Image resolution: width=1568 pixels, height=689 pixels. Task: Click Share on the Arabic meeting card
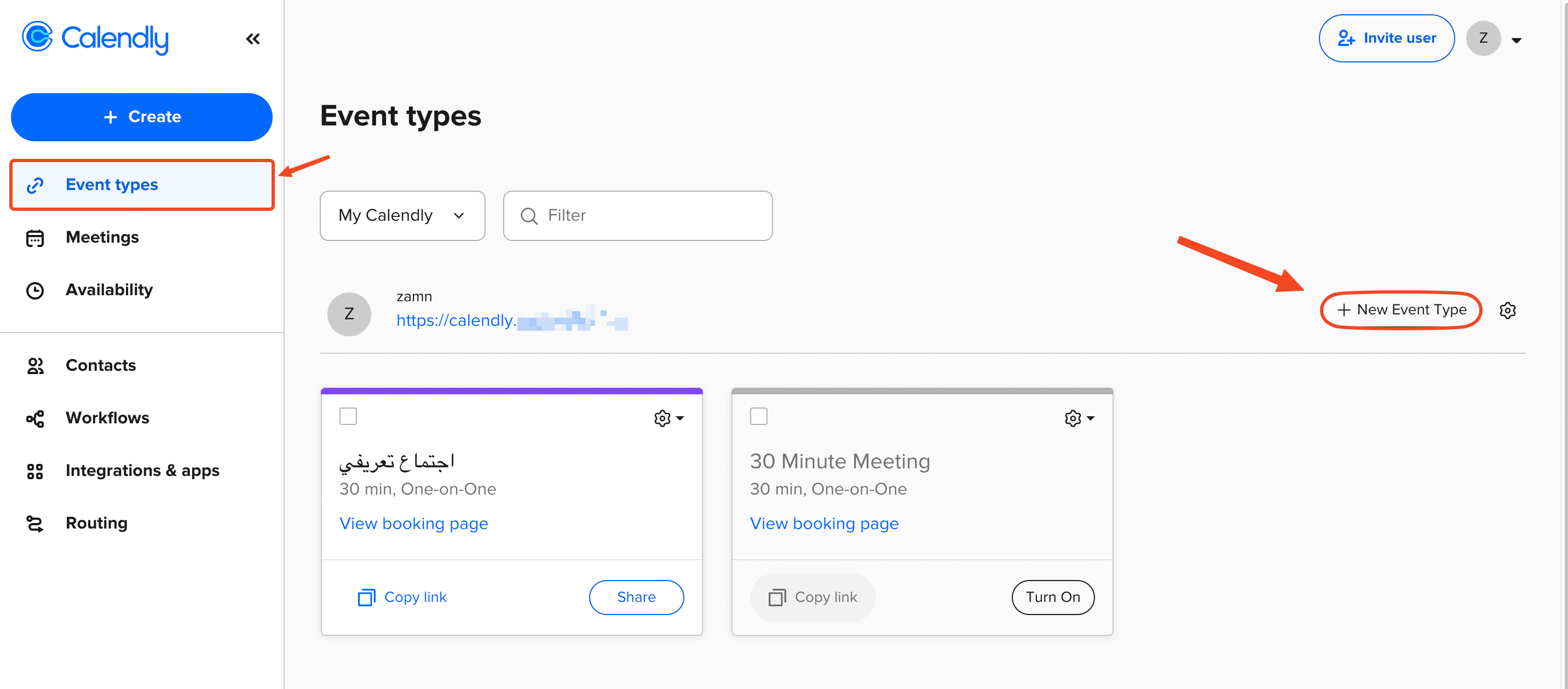636,597
